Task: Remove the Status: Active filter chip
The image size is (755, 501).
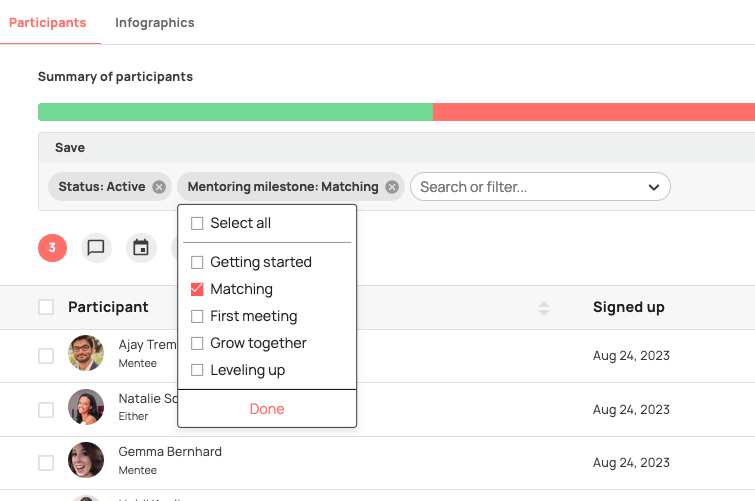Action: pyautogui.click(x=159, y=187)
